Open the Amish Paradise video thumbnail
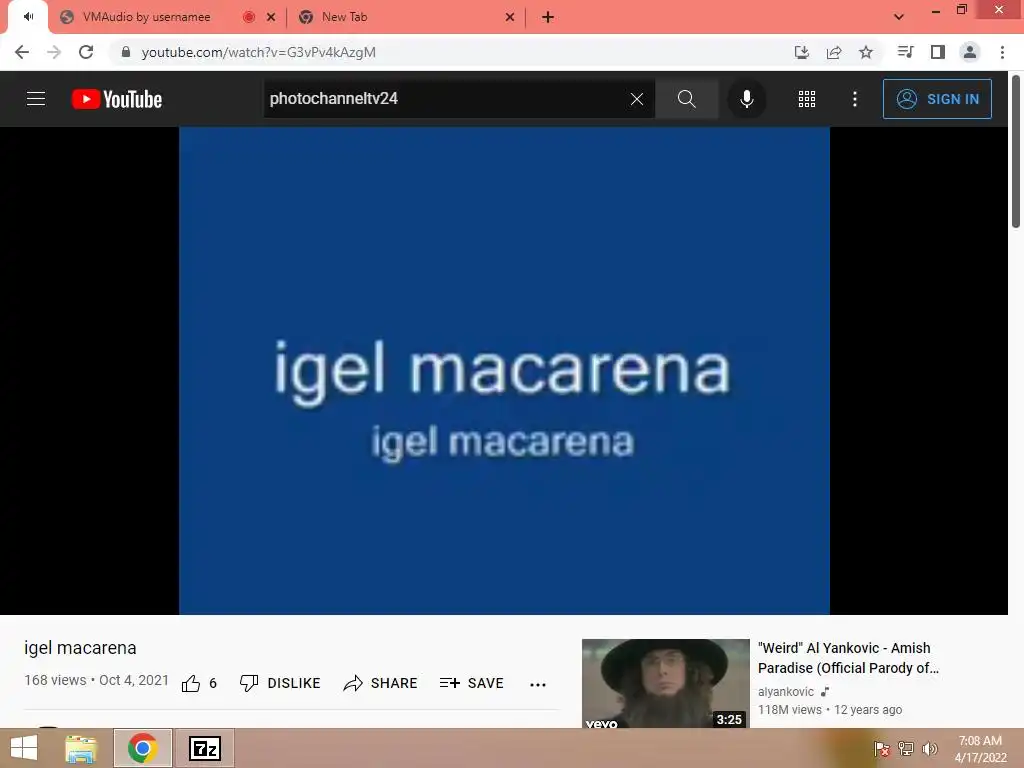The image size is (1024, 768). pos(665,683)
